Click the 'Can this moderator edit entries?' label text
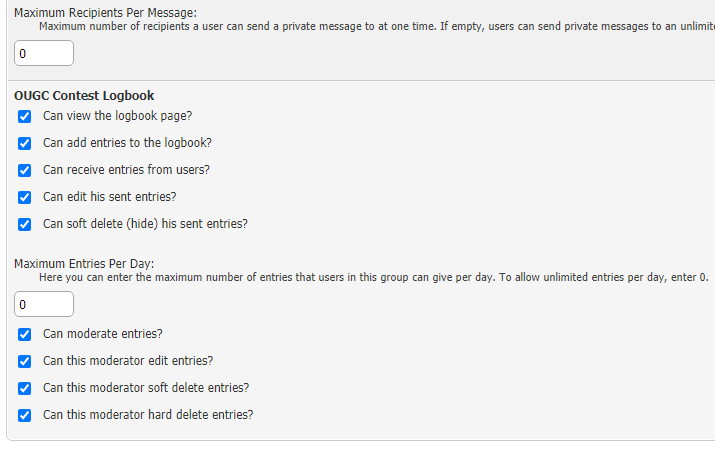 point(128,361)
